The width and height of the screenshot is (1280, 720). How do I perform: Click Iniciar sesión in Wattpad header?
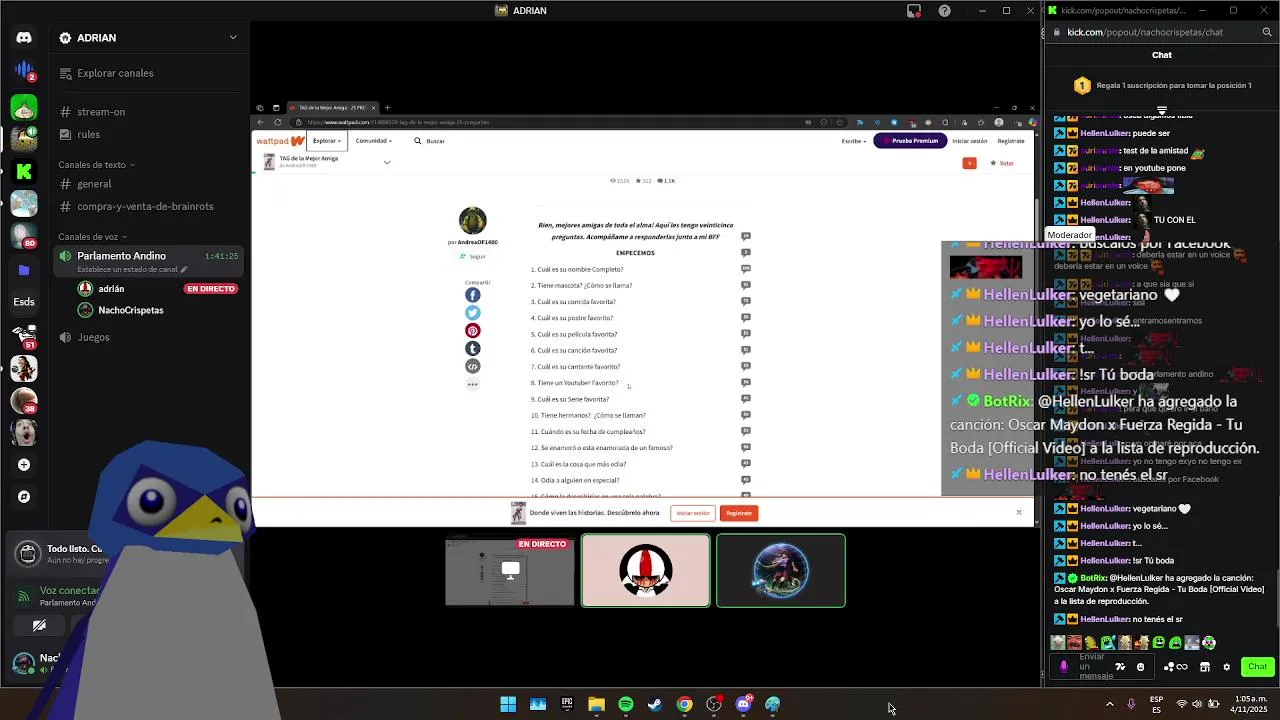[x=969, y=141]
